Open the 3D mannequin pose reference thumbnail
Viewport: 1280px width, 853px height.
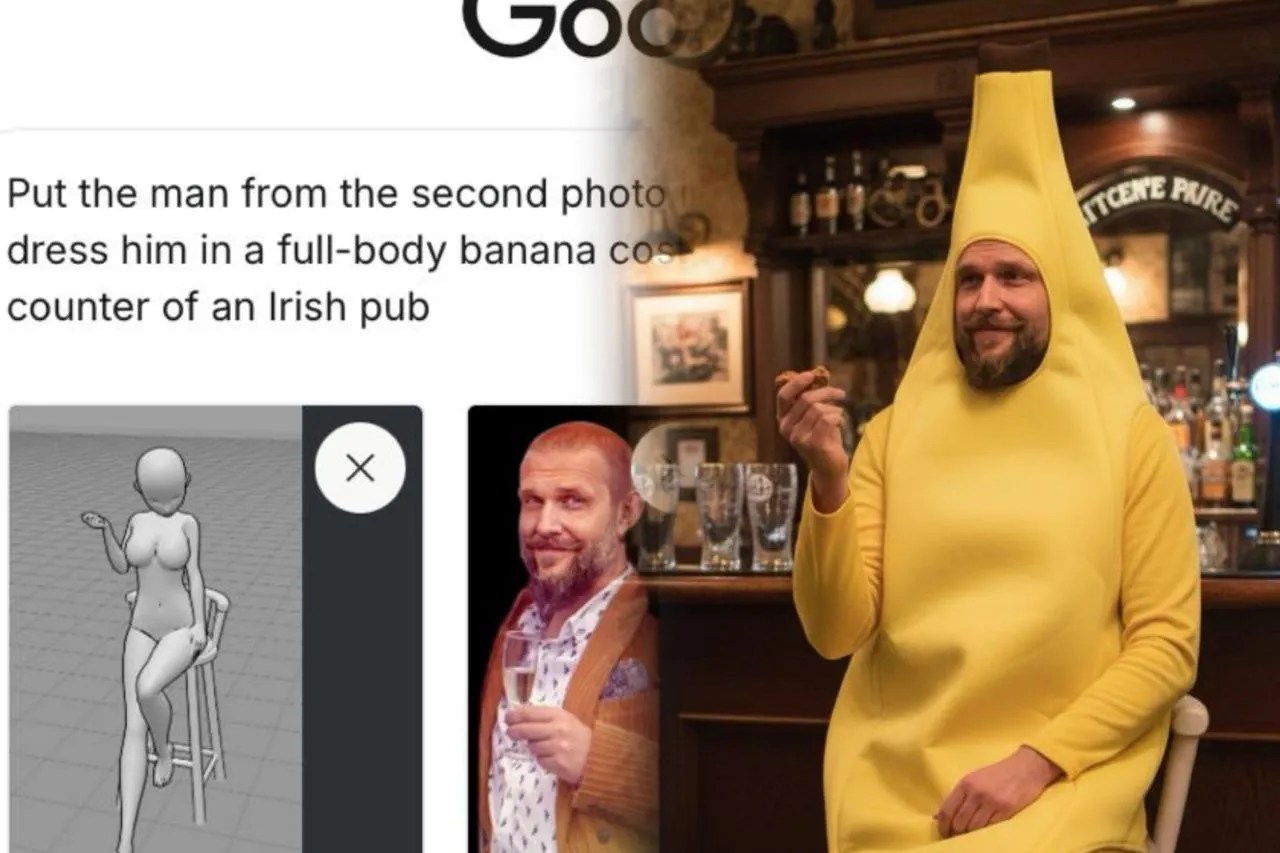pyautogui.click(x=155, y=629)
